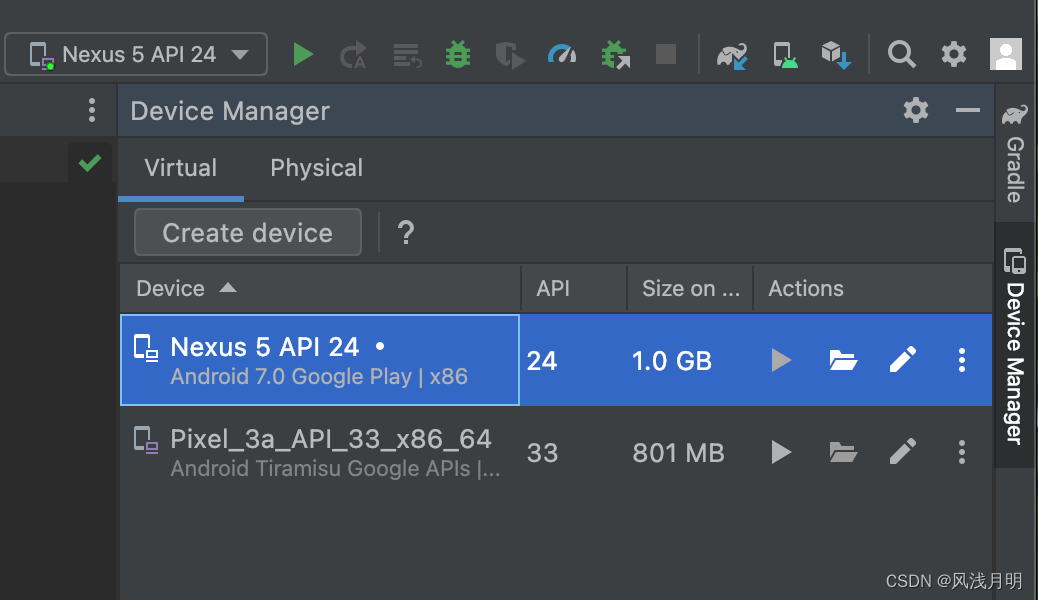1038x600 pixels.
Task: Open more actions menu for Pixel_3a_API_33
Action: click(962, 453)
